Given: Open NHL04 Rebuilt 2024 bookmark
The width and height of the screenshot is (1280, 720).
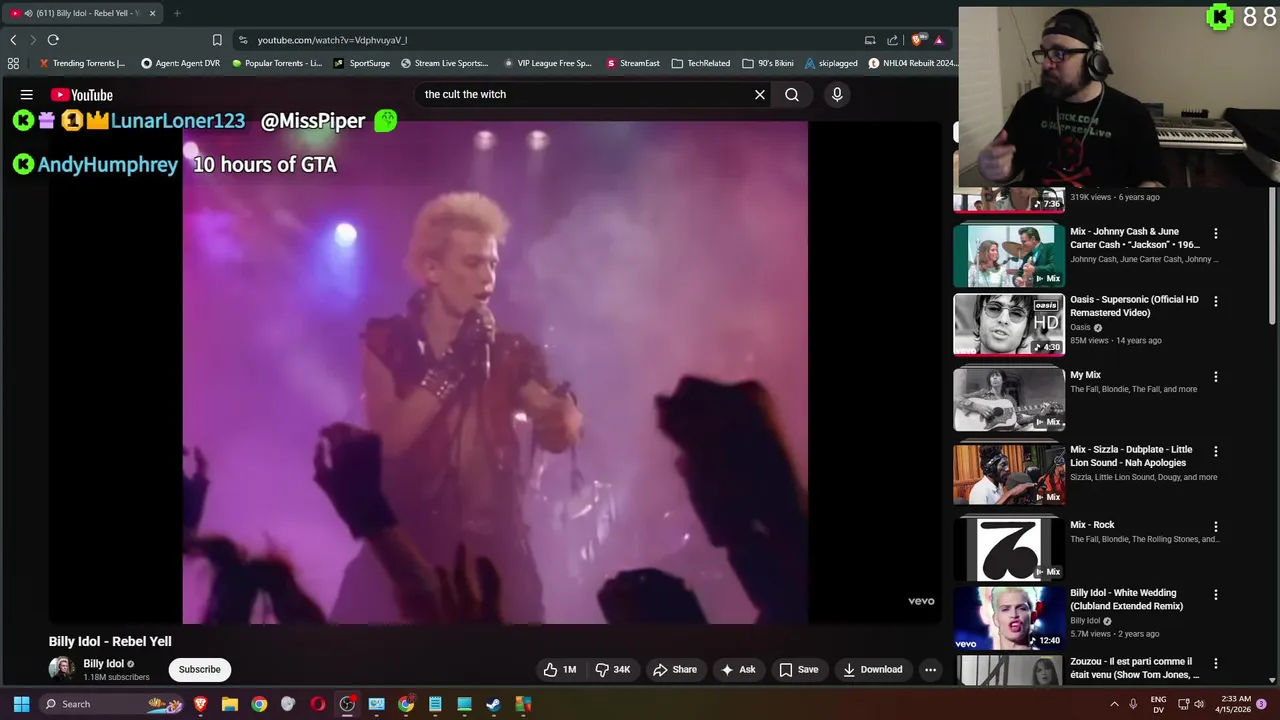Looking at the screenshot, I should coord(913,63).
